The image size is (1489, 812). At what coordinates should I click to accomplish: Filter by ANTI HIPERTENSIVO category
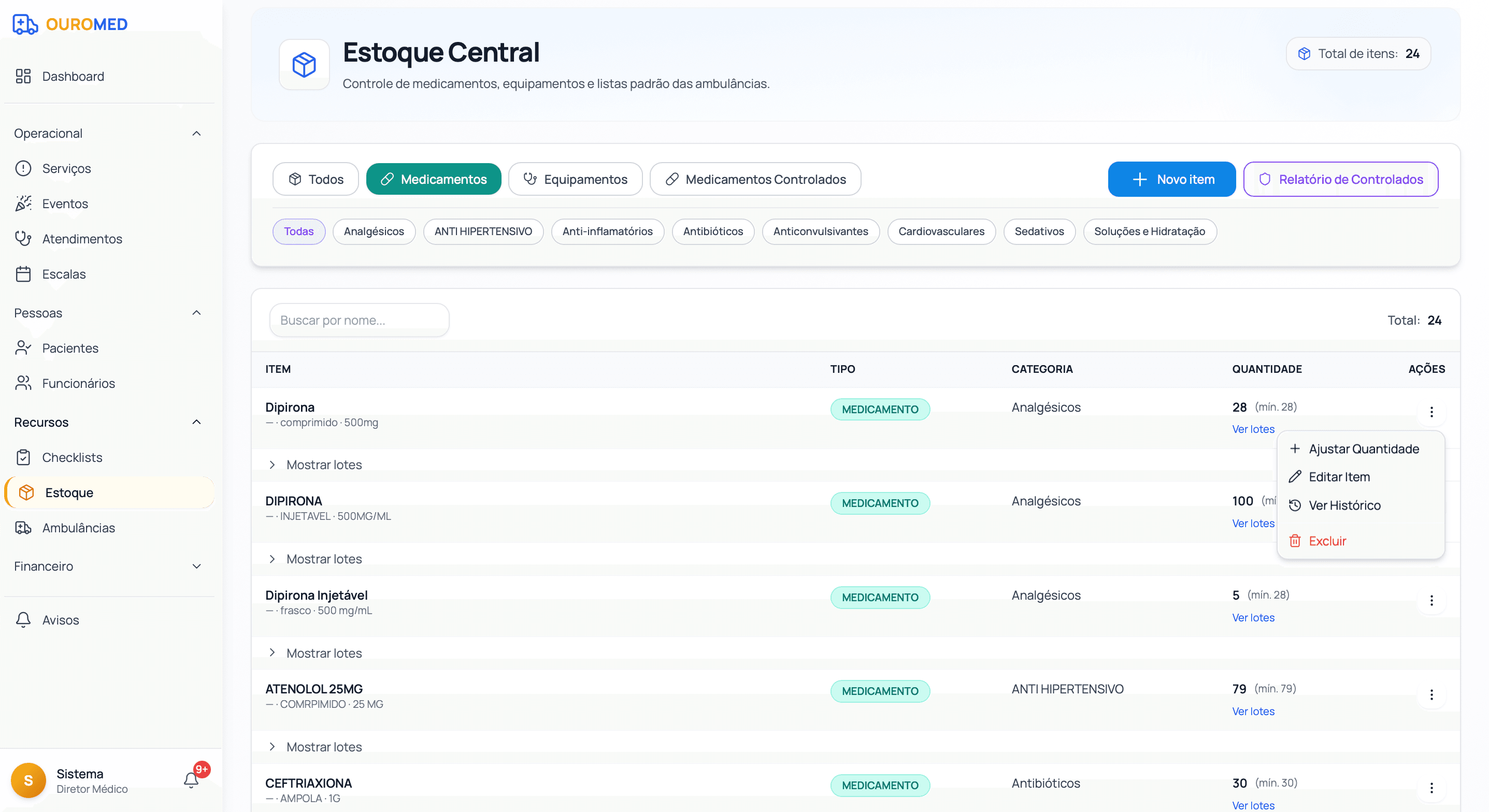click(483, 231)
